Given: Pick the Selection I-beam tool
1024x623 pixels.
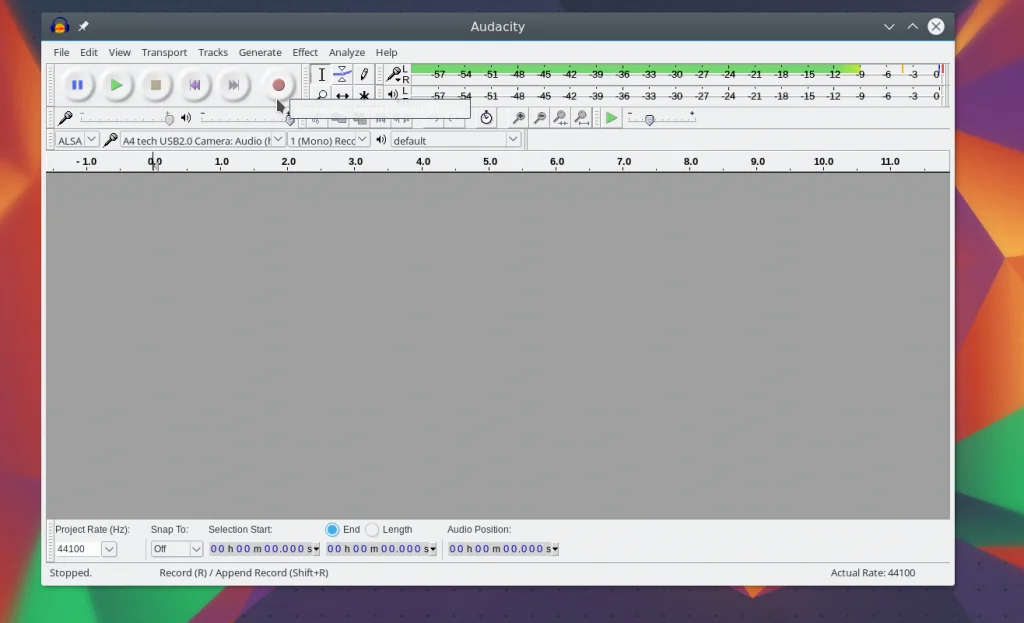Looking at the screenshot, I should 321,74.
